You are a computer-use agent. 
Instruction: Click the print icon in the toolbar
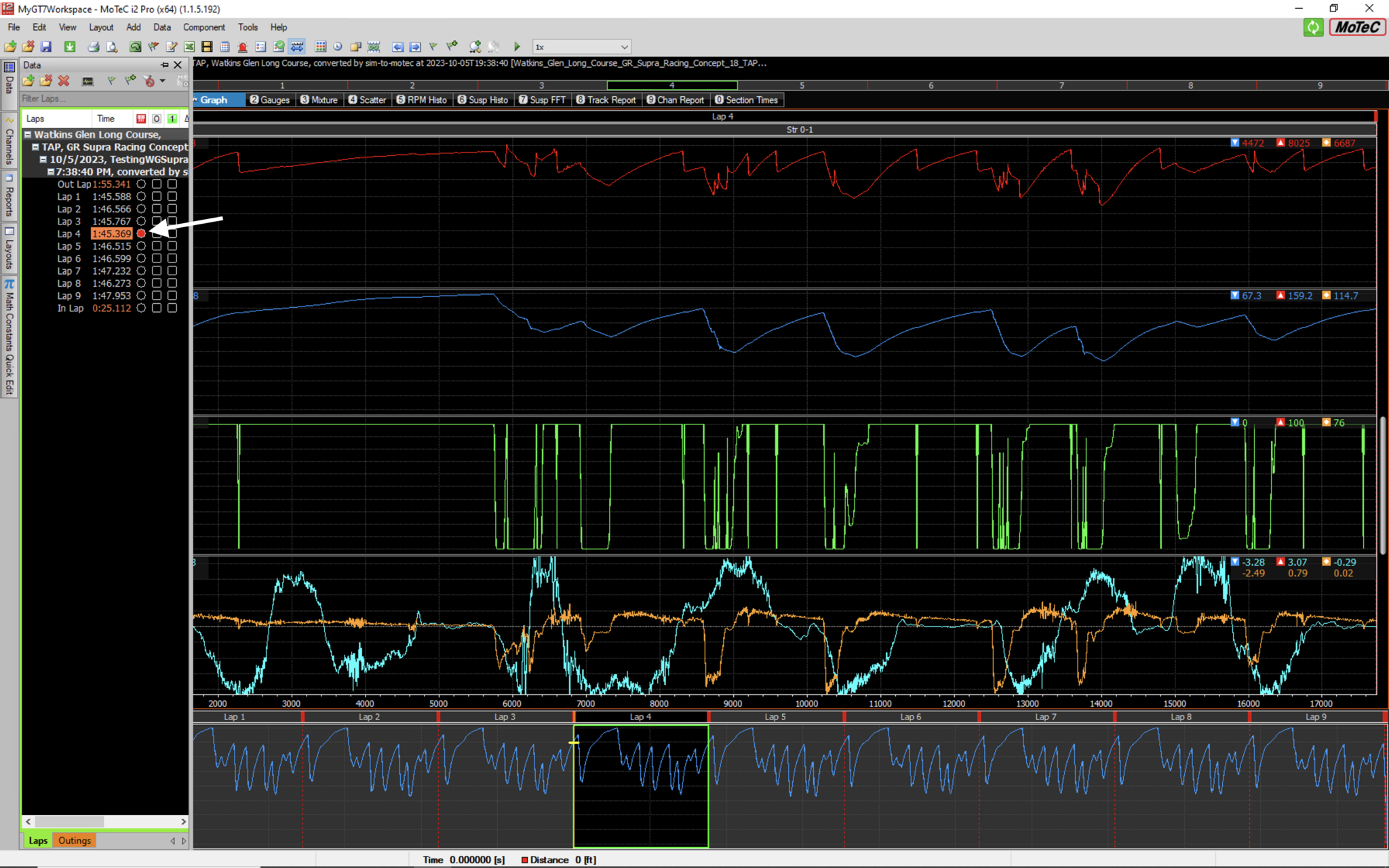(93, 46)
